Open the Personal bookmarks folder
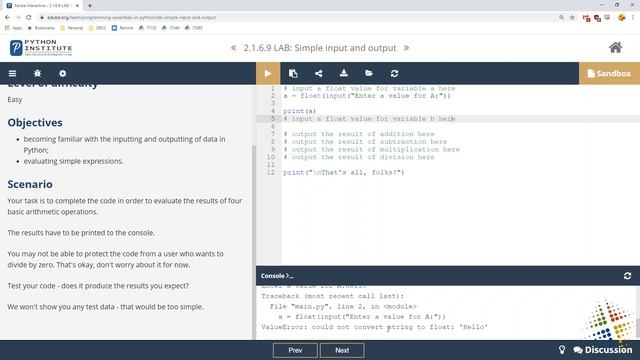The width and height of the screenshot is (640, 360). [x=71, y=28]
